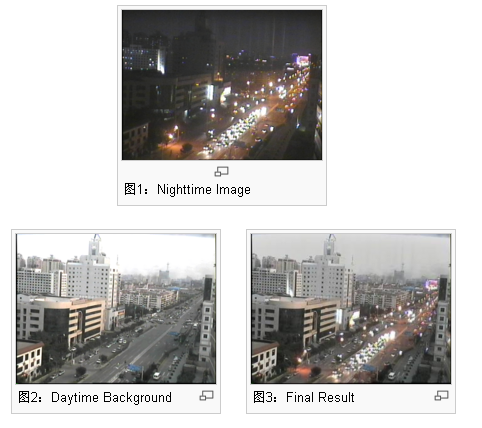Open the Nighttime Image thumbnail
Image resolution: width=482 pixels, height=428 pixels.
[x=222, y=85]
